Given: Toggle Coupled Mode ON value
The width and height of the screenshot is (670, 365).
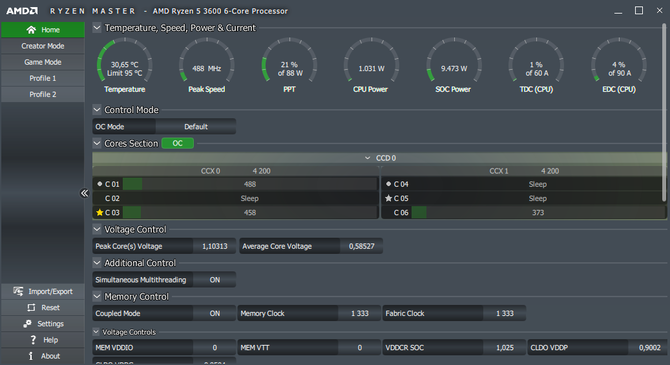Looking at the screenshot, I should pos(215,313).
